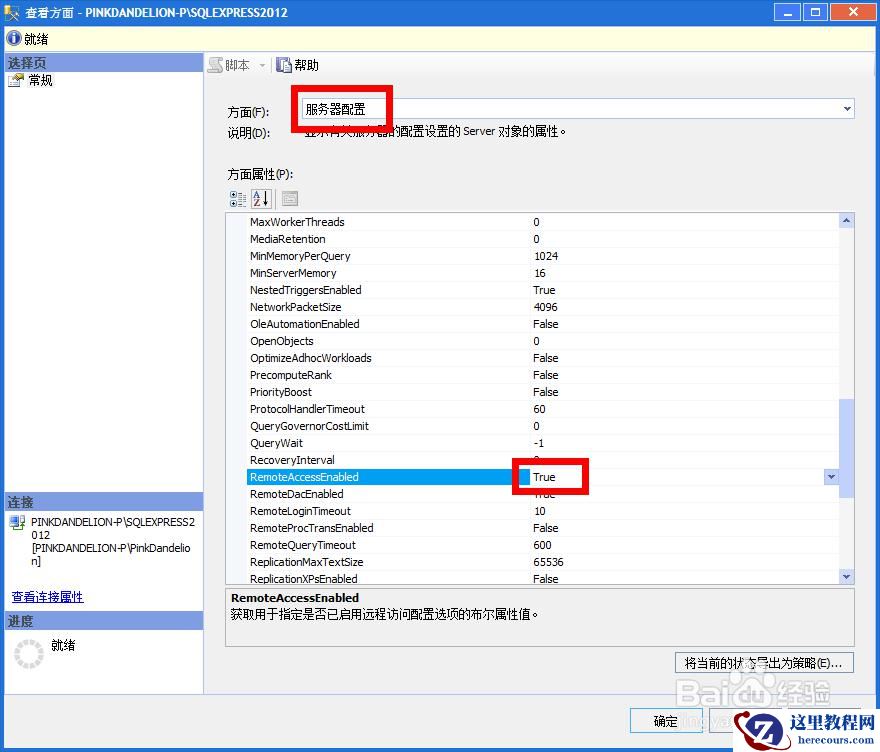Click the connection server icon
The width and height of the screenshot is (880, 752).
(x=17, y=522)
